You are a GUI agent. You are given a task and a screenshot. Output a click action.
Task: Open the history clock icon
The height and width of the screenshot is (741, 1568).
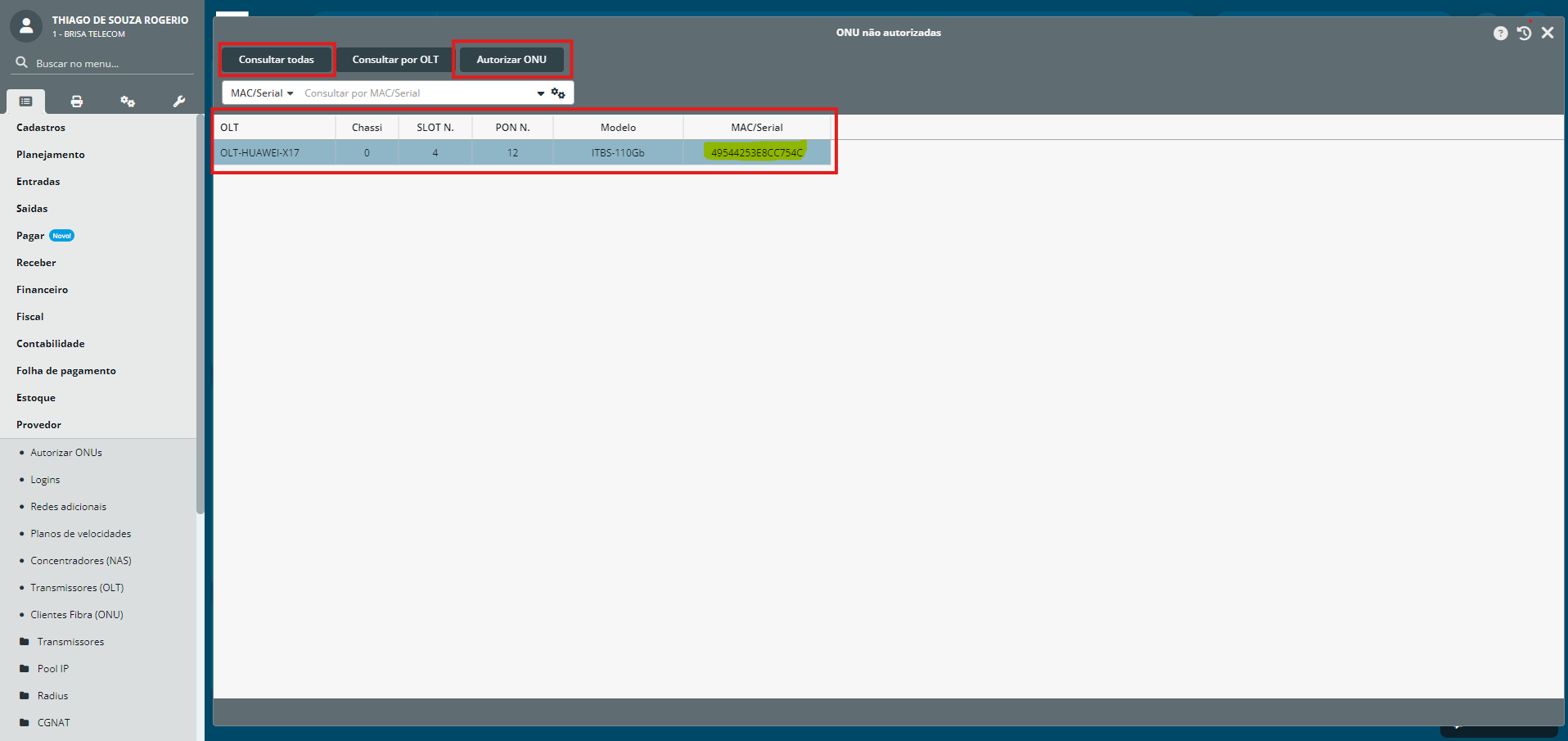[x=1524, y=33]
